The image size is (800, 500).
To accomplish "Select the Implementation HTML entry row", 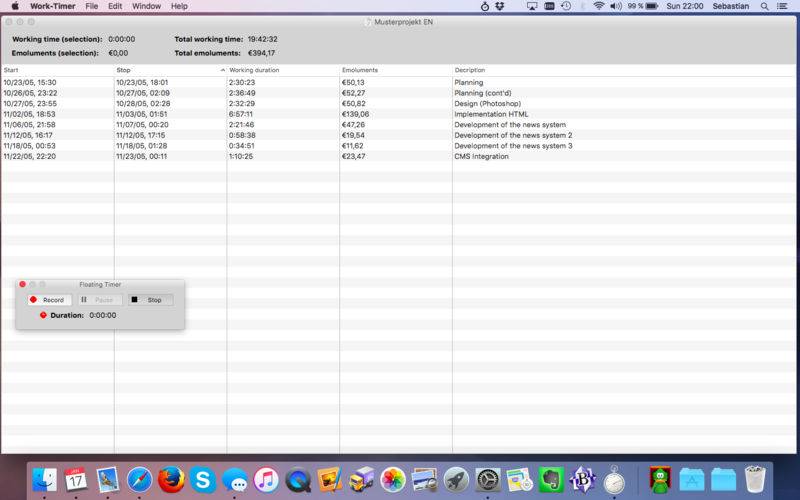I will (398, 114).
